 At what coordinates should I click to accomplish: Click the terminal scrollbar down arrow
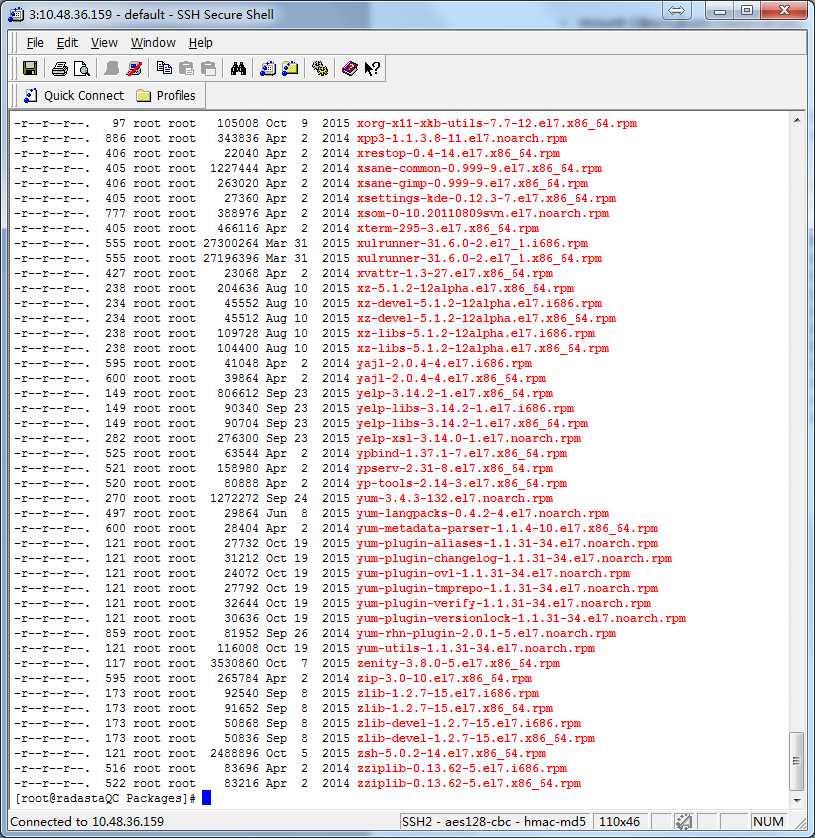click(797, 800)
